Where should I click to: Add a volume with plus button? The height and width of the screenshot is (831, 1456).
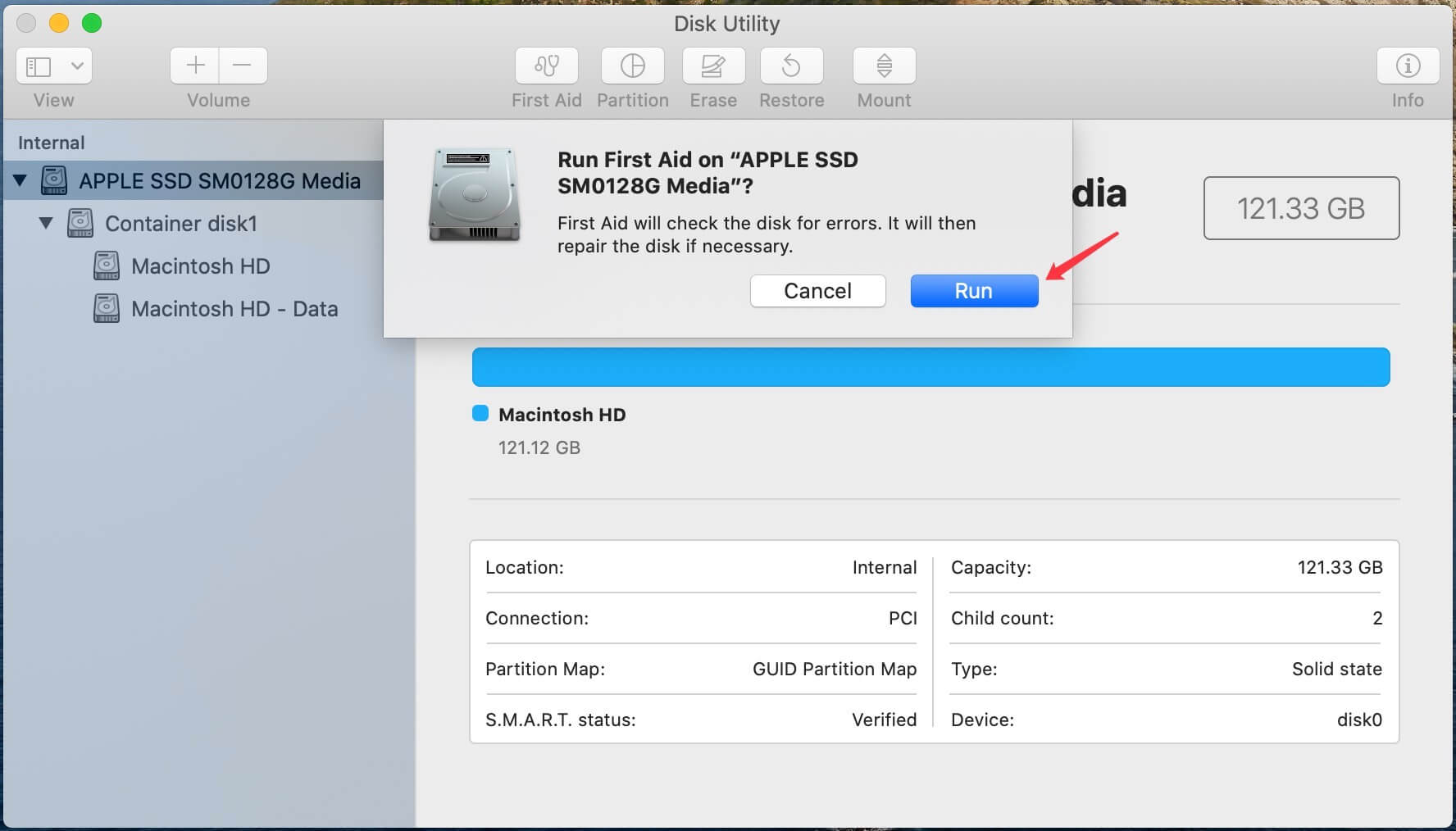coord(195,66)
